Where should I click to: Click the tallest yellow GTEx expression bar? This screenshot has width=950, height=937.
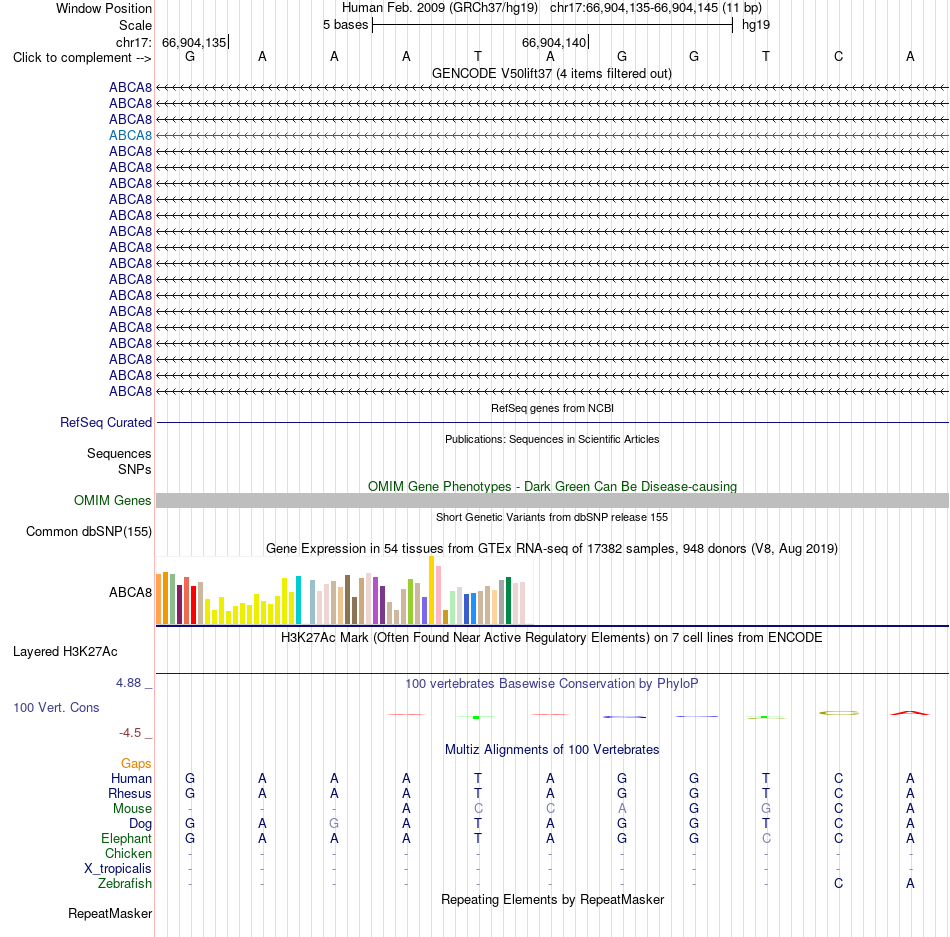[431, 590]
